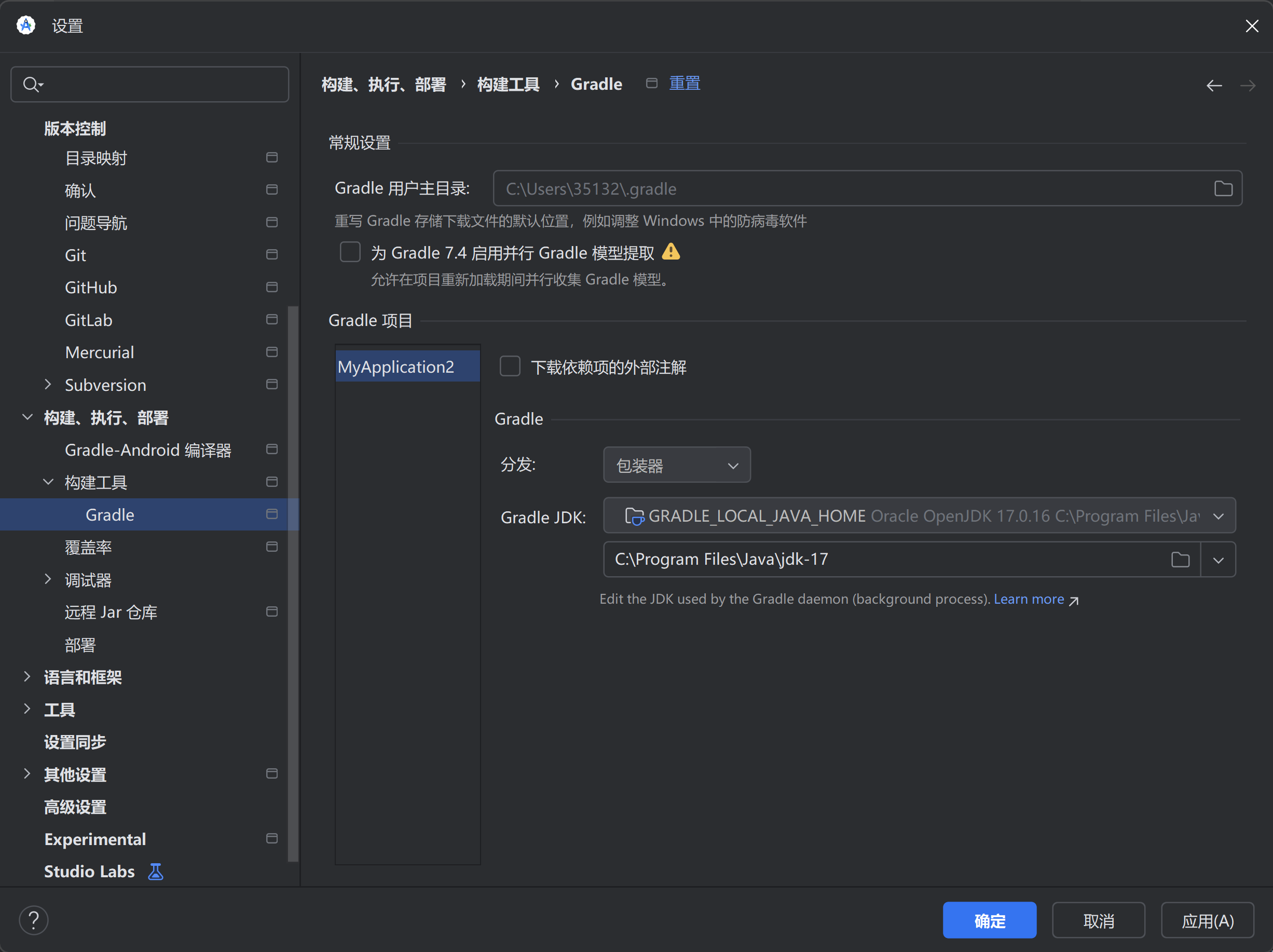Viewport: 1273px width, 952px height.
Task: Toggle 下载依赖项的外部注解 checkbox
Action: click(x=510, y=366)
